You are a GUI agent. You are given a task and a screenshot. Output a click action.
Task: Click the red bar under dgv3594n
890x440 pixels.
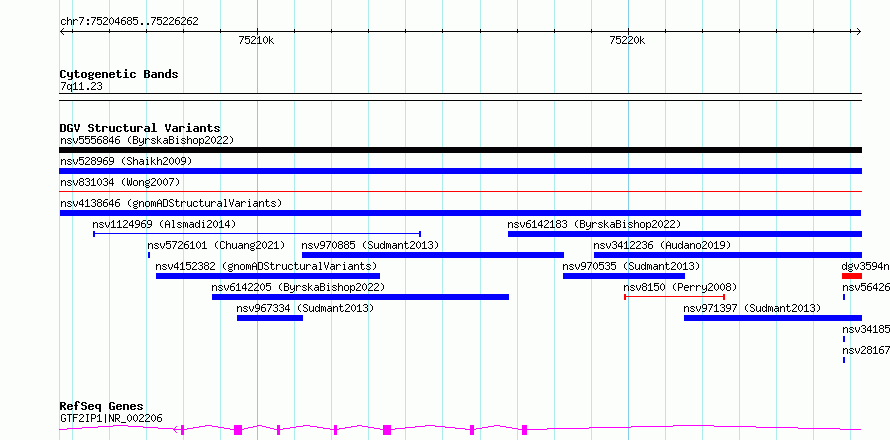pyautogui.click(x=852, y=276)
